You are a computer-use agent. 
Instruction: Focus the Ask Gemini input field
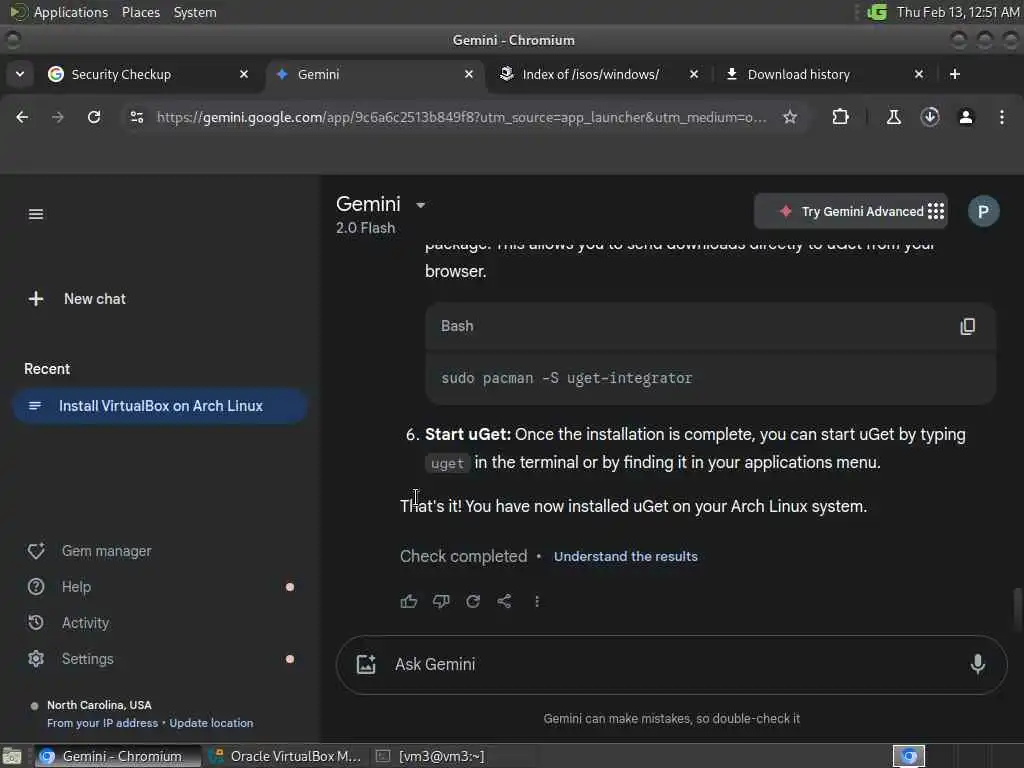point(671,664)
